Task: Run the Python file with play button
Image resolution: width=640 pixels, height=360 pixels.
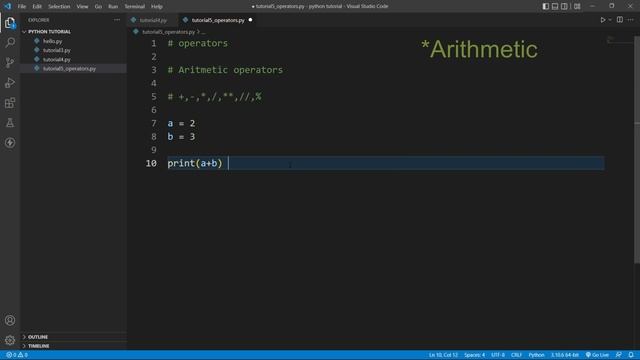Action: pyautogui.click(x=602, y=20)
